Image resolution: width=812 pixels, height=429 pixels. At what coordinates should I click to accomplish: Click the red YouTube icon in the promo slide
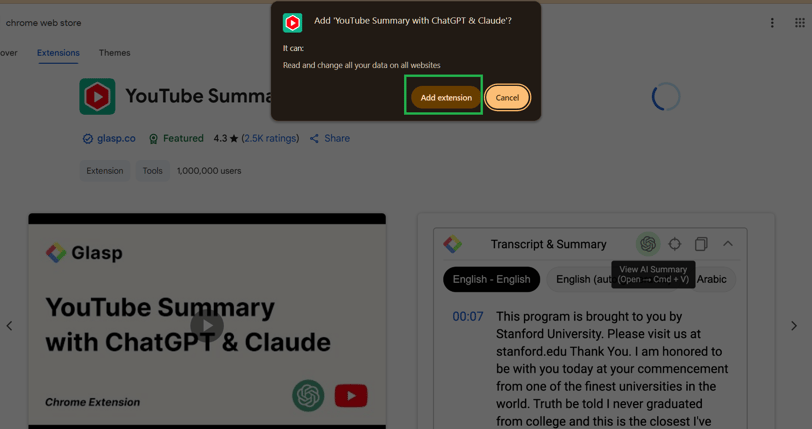pyautogui.click(x=351, y=396)
